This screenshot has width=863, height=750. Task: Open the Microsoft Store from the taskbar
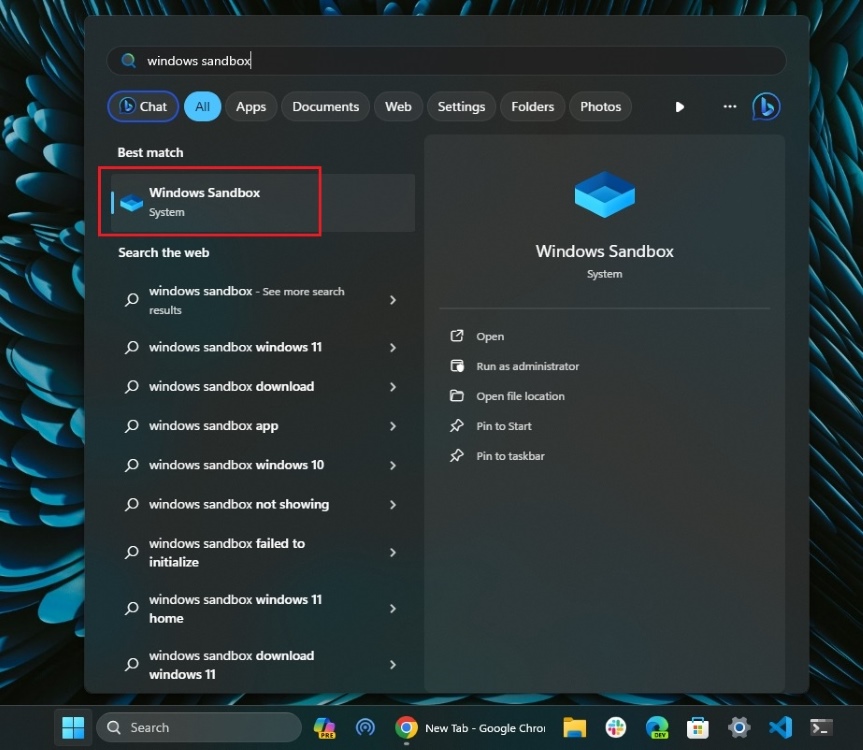pyautogui.click(x=697, y=727)
